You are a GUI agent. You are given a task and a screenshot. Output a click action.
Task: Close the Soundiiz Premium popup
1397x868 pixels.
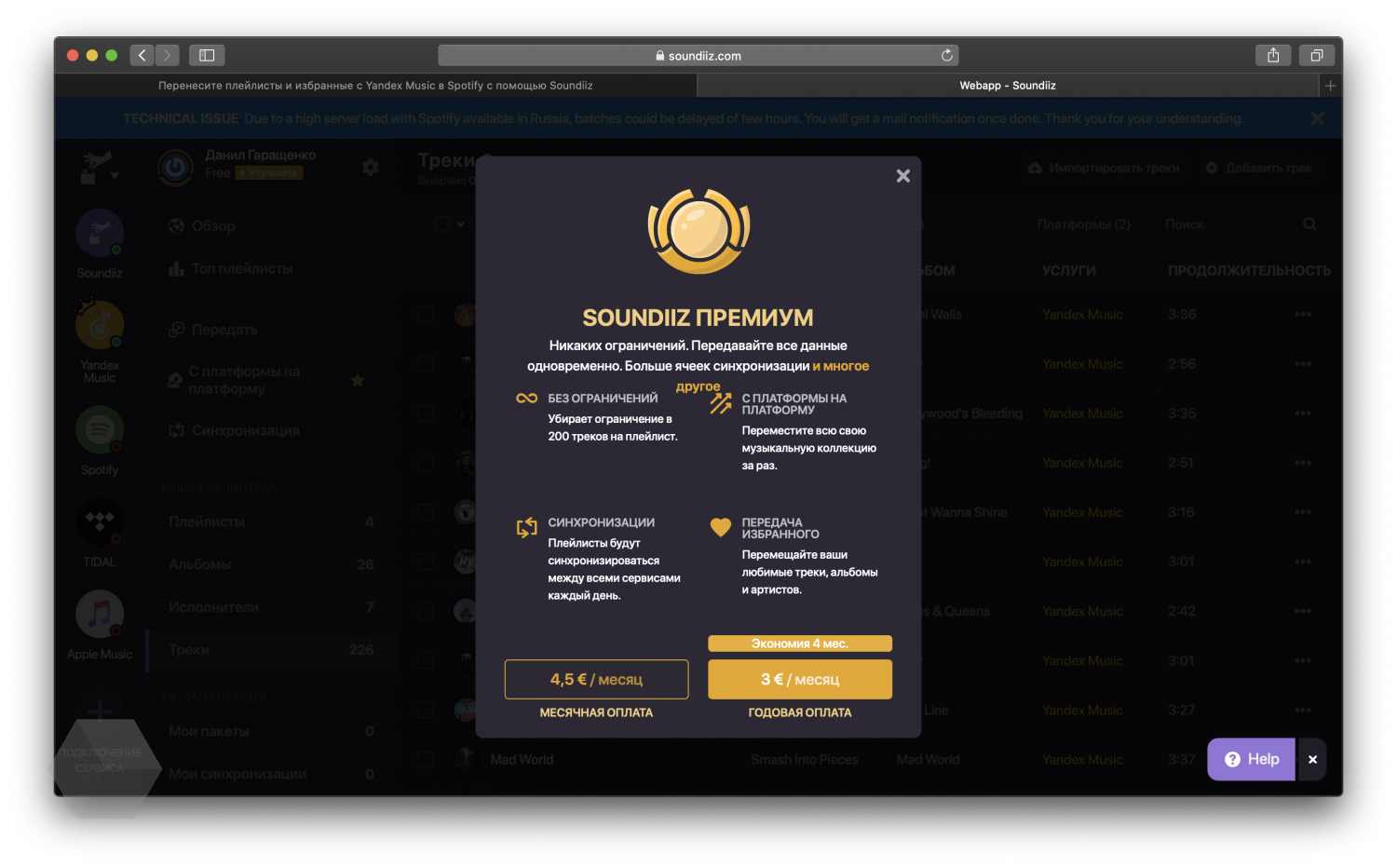(x=902, y=176)
